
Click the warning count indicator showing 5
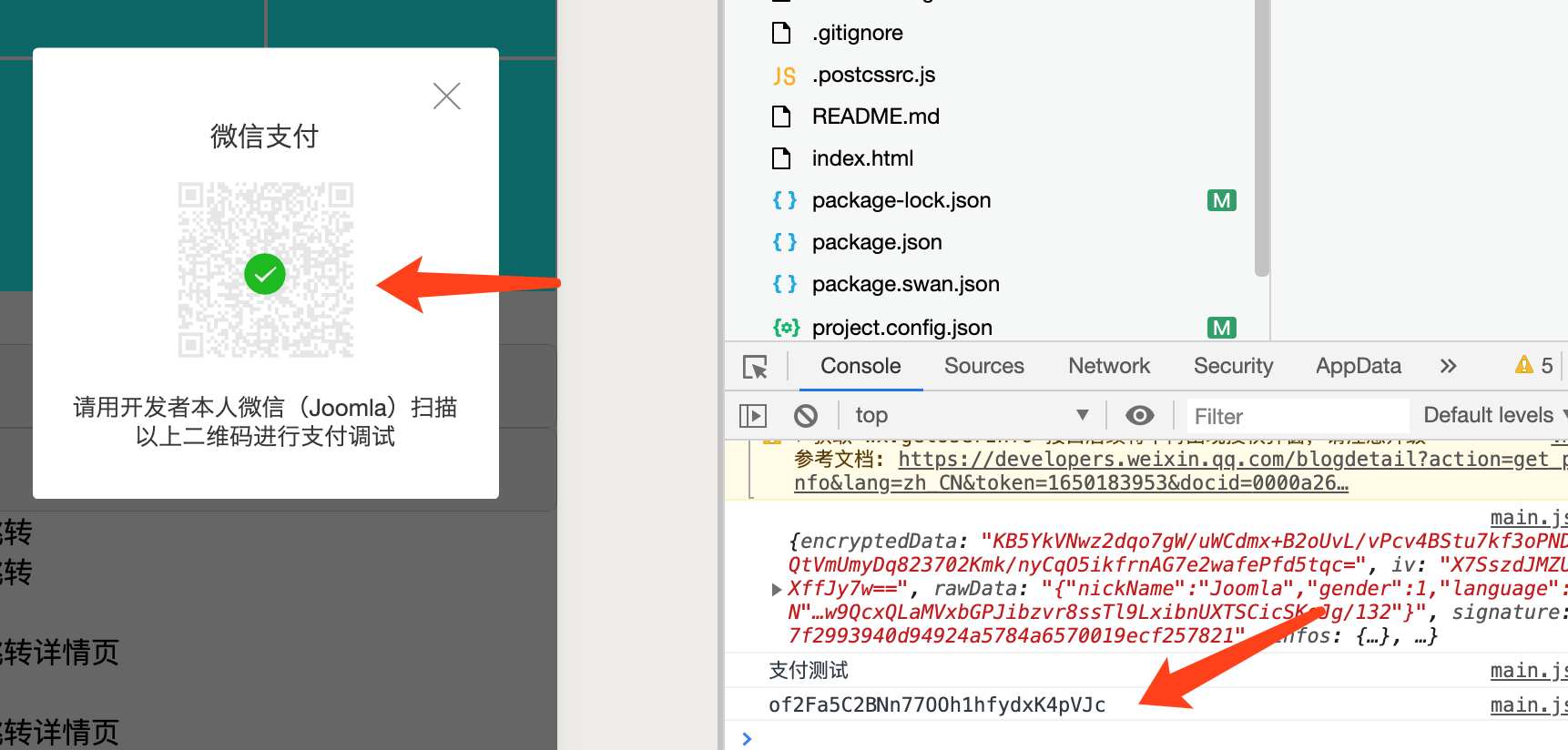pos(1534,366)
